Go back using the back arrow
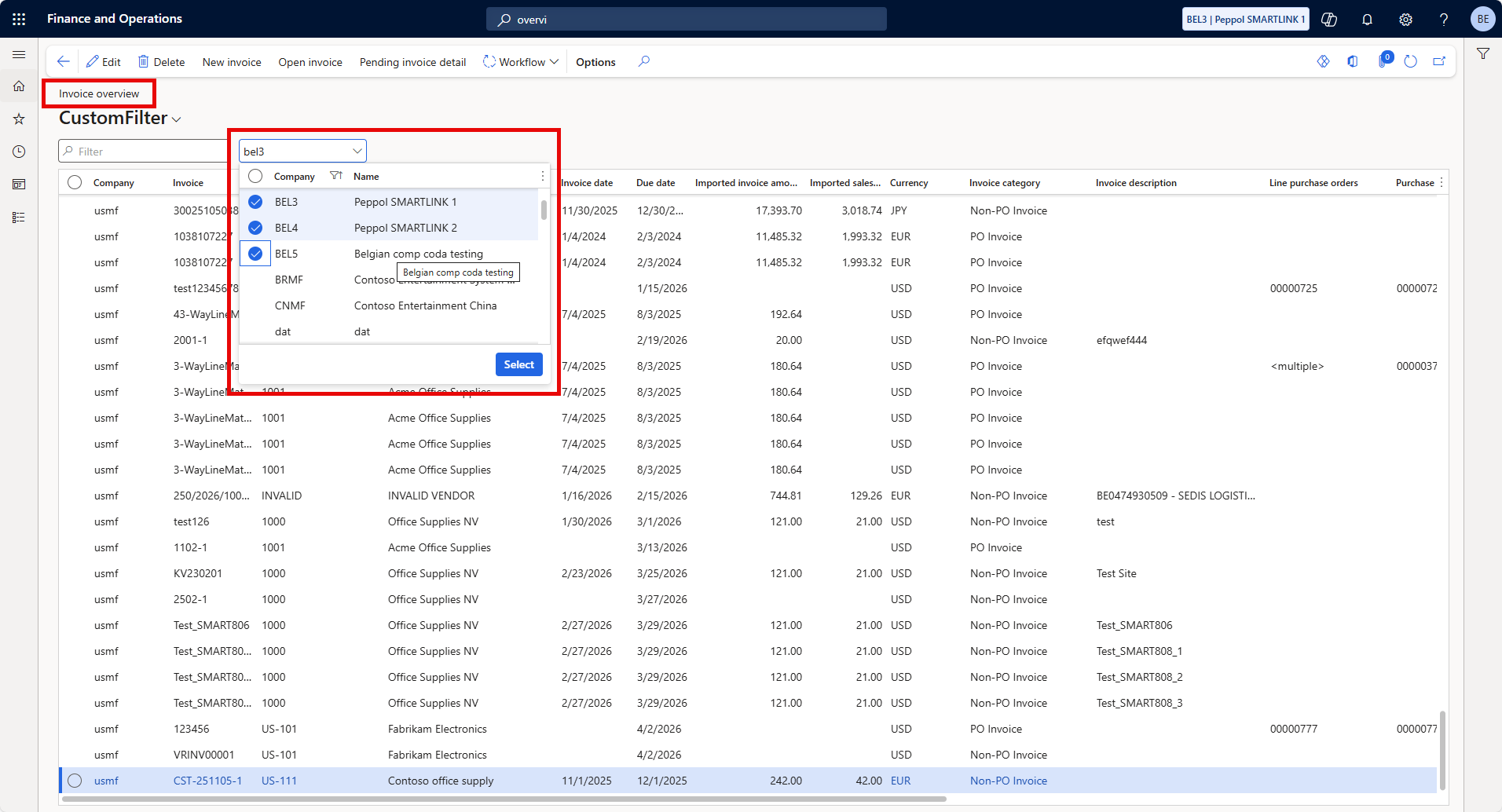Viewport: 1502px width, 812px height. pyautogui.click(x=64, y=61)
